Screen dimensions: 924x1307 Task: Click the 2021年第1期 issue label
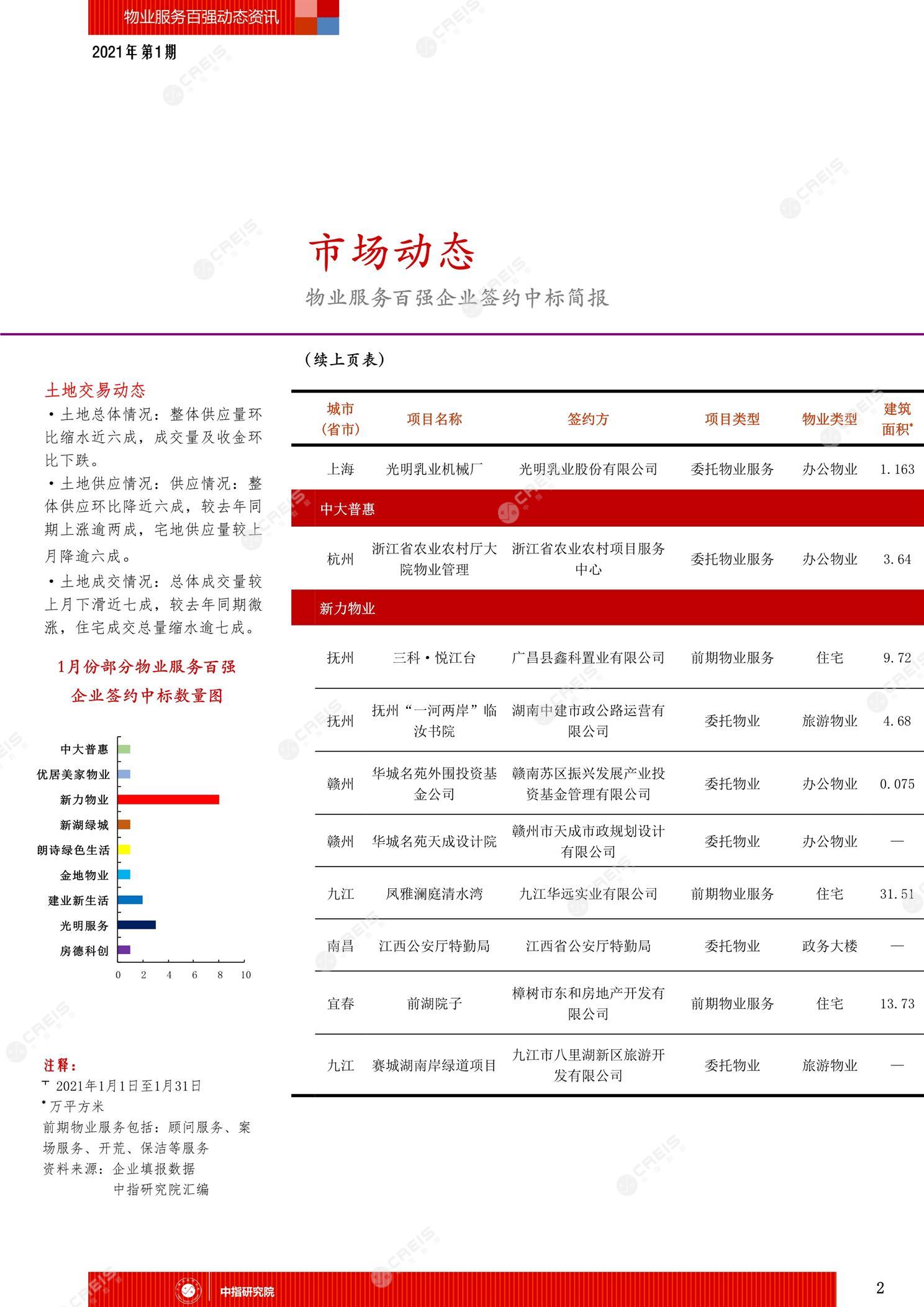pos(134,53)
